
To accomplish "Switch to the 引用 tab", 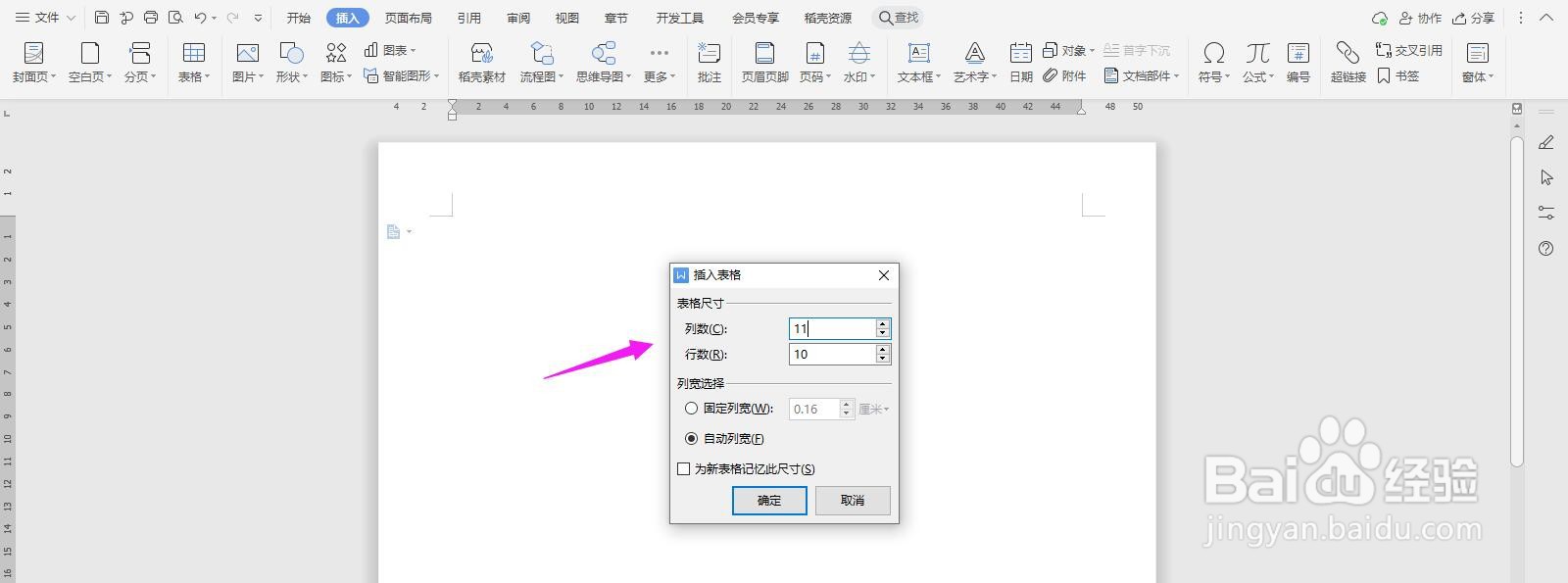I will tap(469, 18).
